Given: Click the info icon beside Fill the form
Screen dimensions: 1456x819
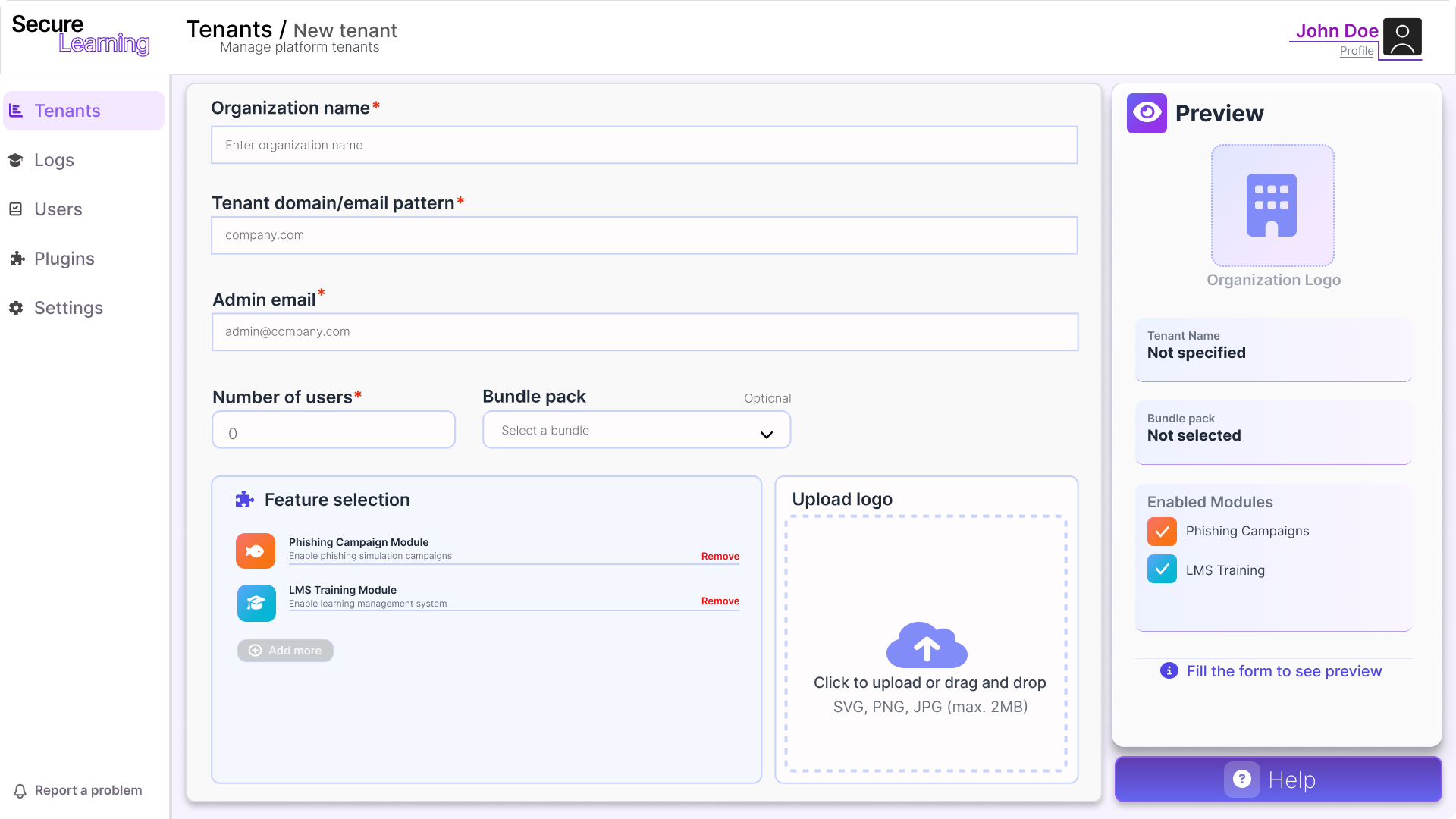Looking at the screenshot, I should pos(1169,670).
